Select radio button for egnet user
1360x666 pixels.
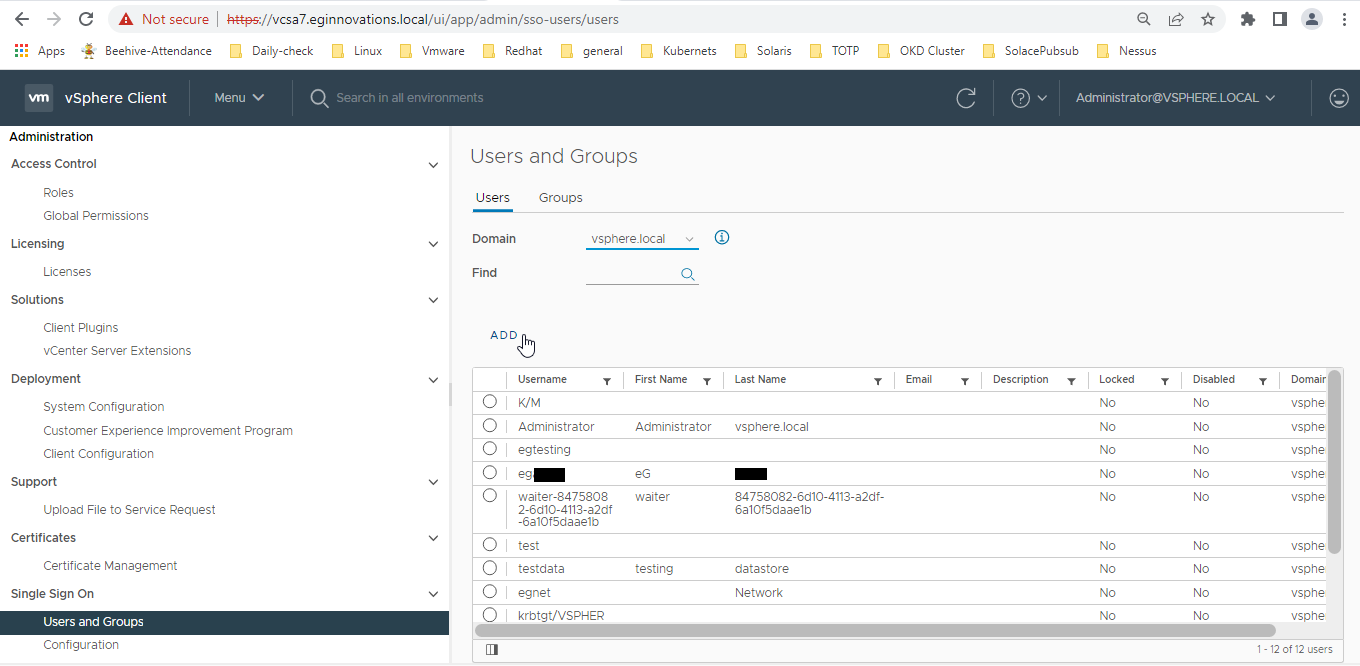(x=489, y=591)
